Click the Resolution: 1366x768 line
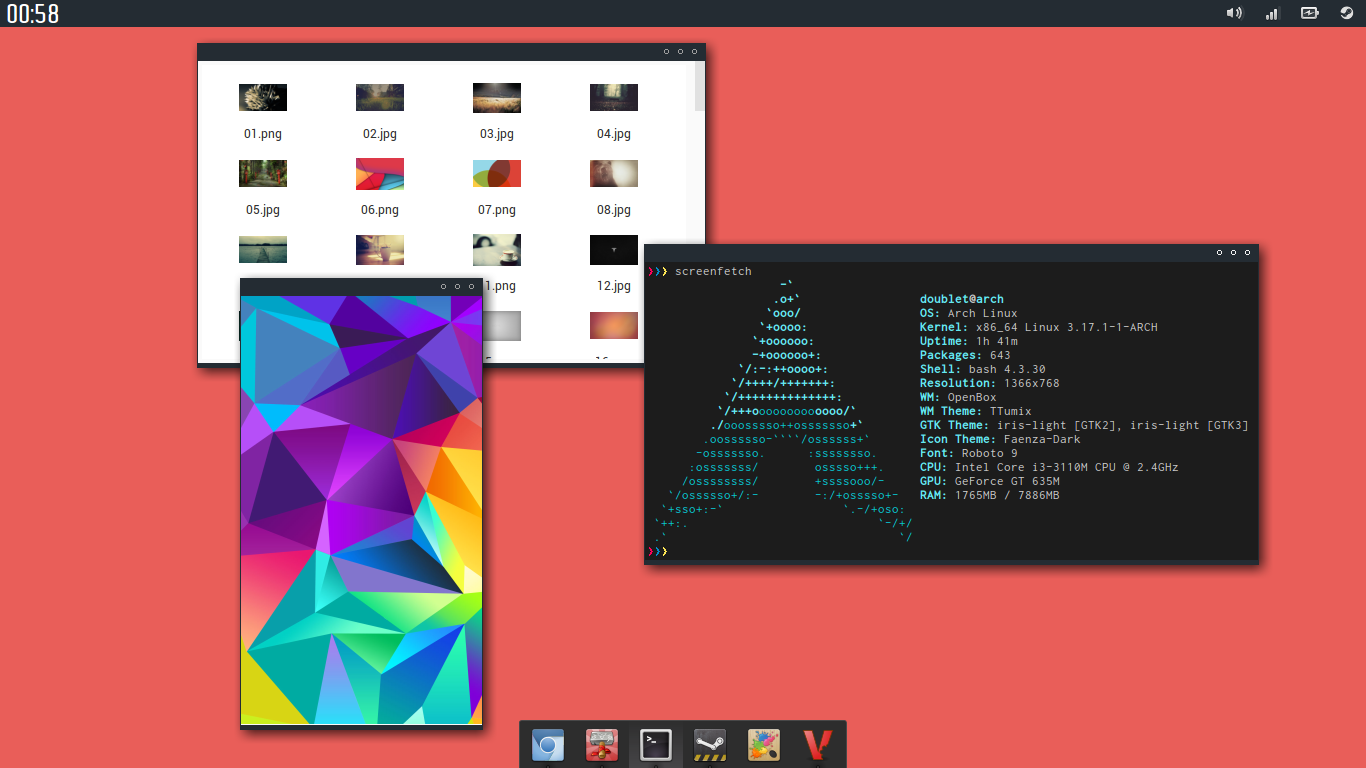Image resolution: width=1366 pixels, height=768 pixels. click(x=990, y=383)
